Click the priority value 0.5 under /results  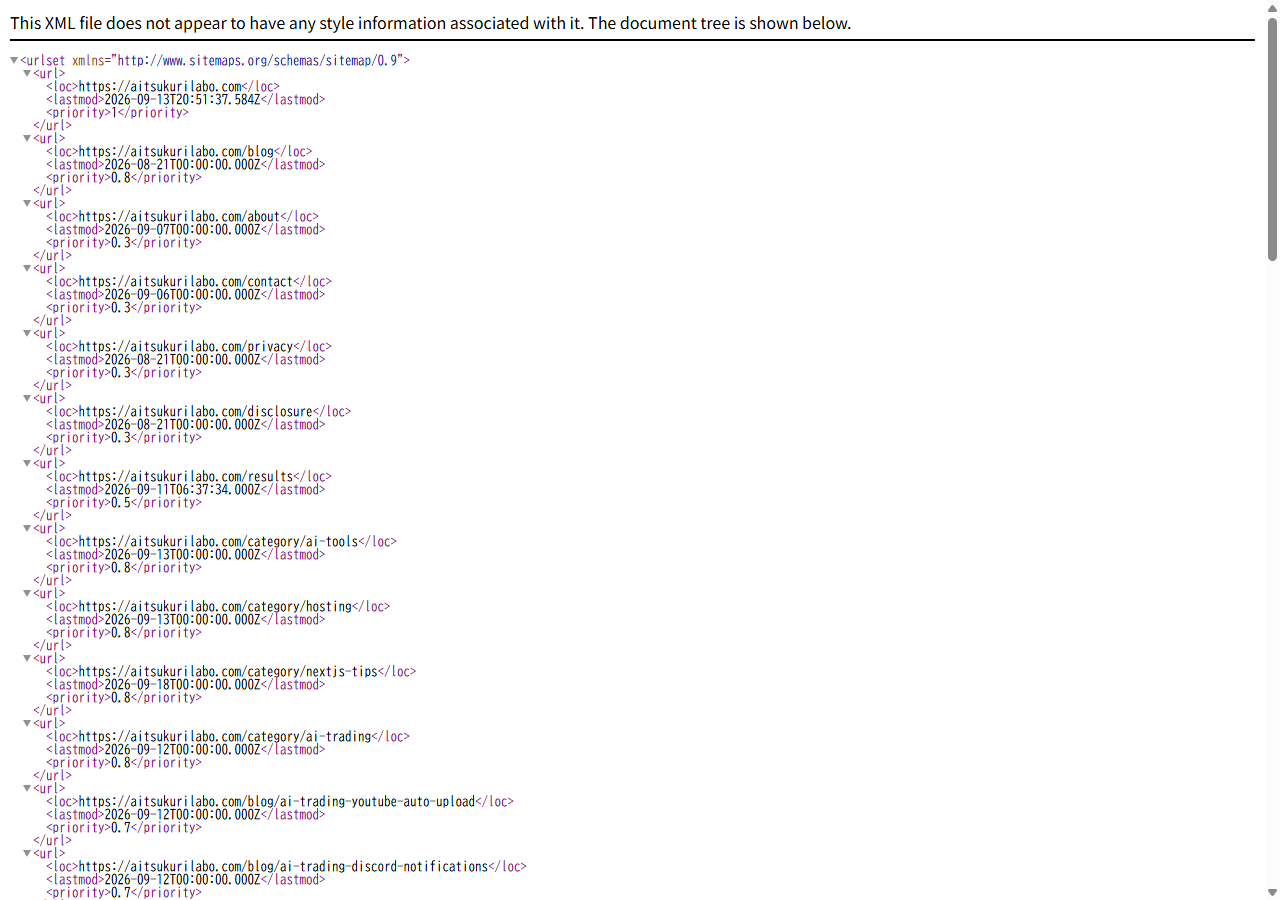pyautogui.click(x=121, y=503)
